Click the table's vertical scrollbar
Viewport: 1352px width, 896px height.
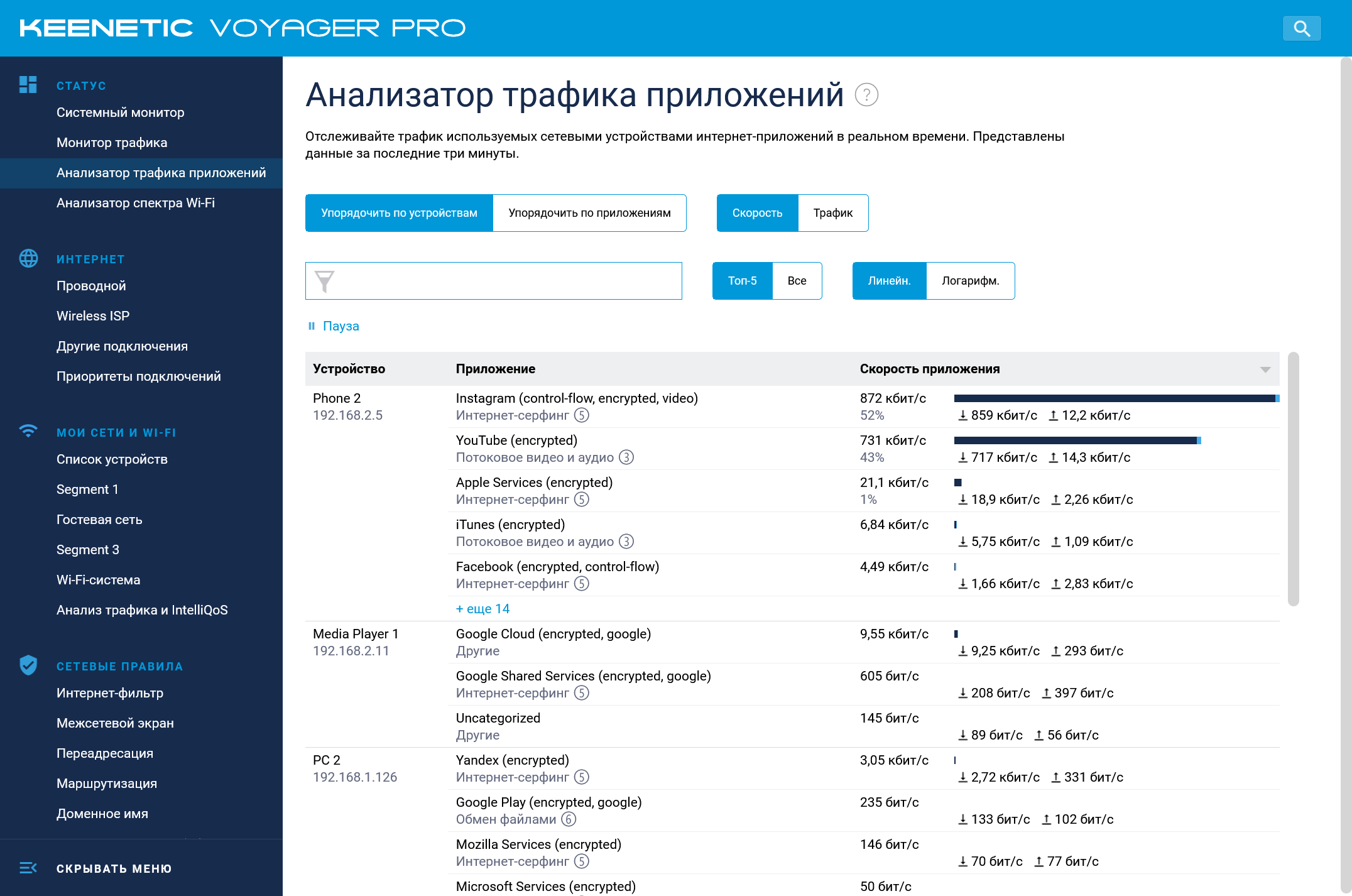1293,478
